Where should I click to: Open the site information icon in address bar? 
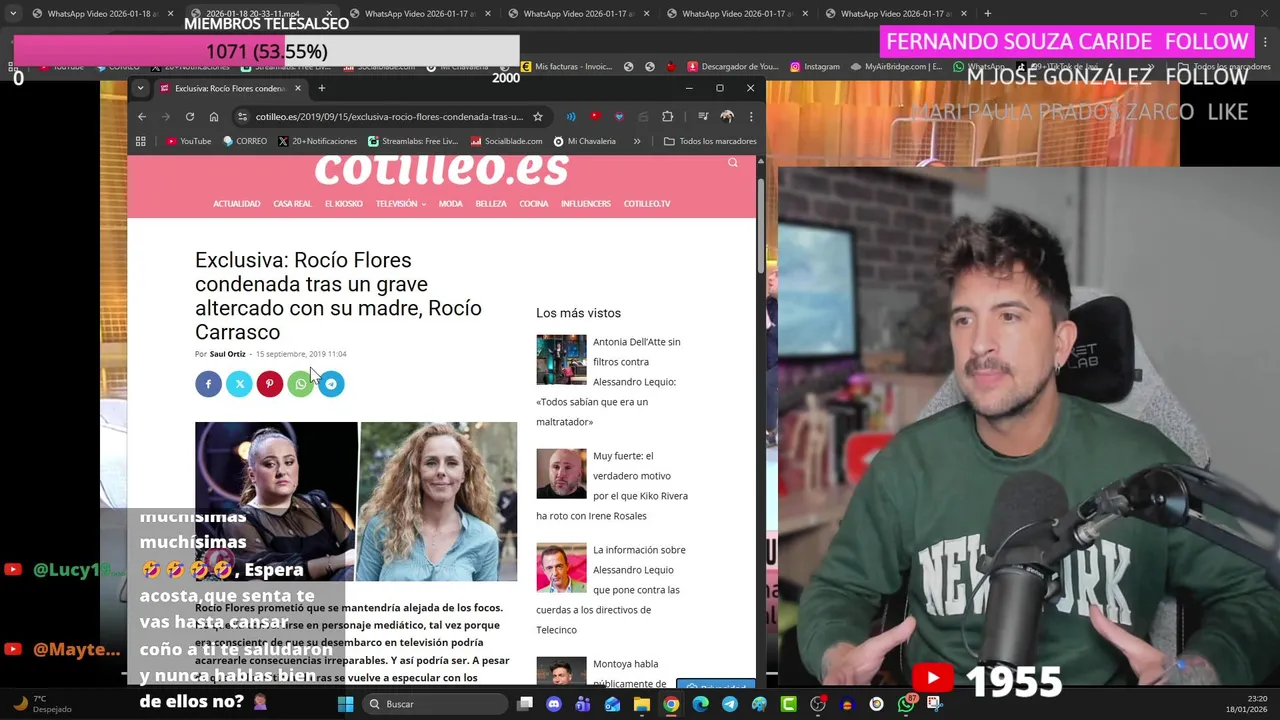point(242,117)
